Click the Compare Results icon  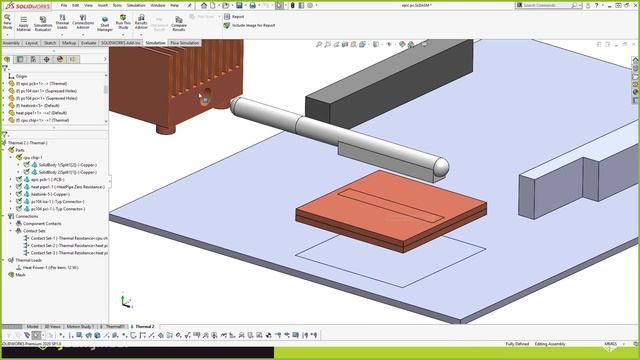tap(179, 24)
